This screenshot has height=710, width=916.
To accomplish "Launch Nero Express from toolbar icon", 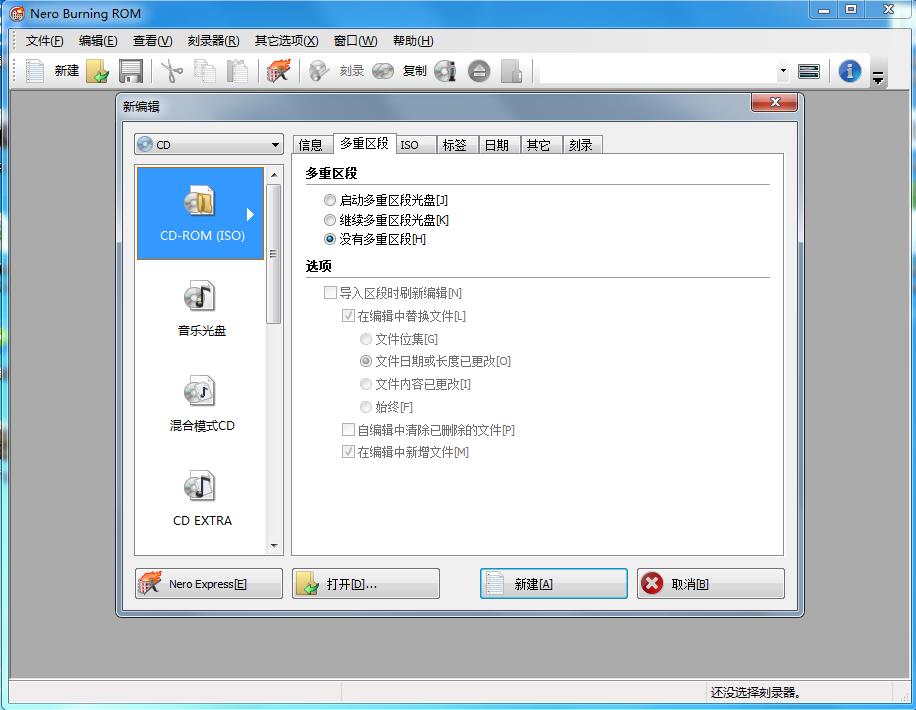I will (279, 71).
